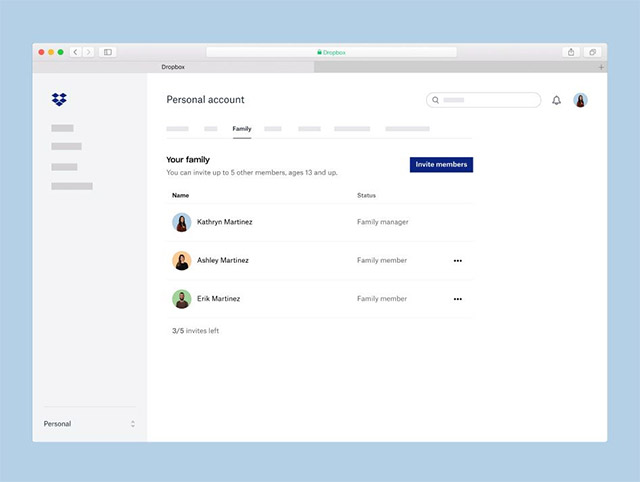Add a new browser tab

pyautogui.click(x=601, y=67)
